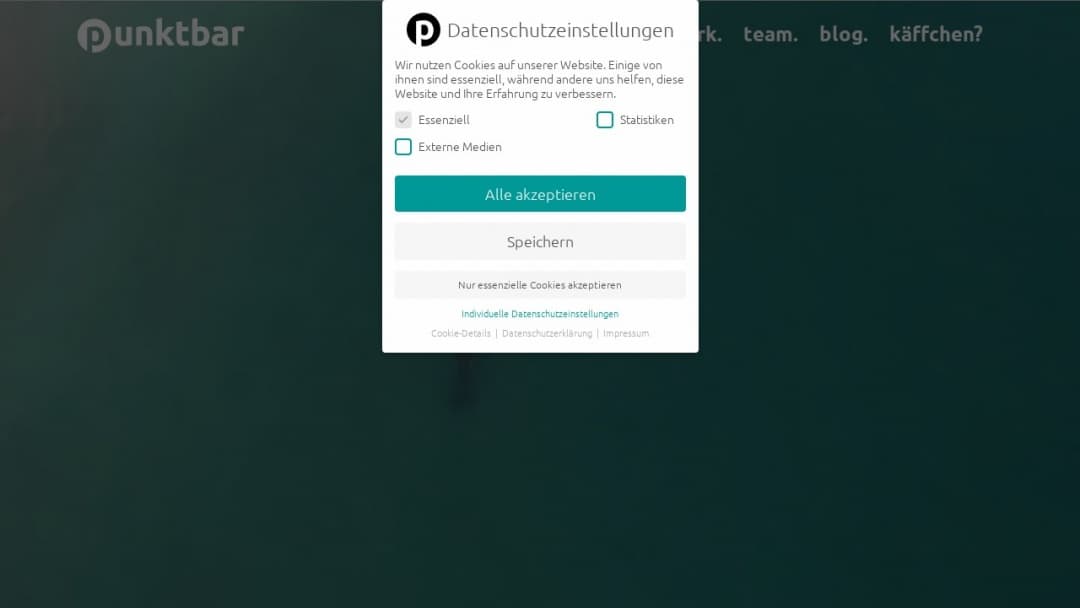The width and height of the screenshot is (1080, 608).
Task: Click the punktbar logo in the header
Action: pos(160,34)
